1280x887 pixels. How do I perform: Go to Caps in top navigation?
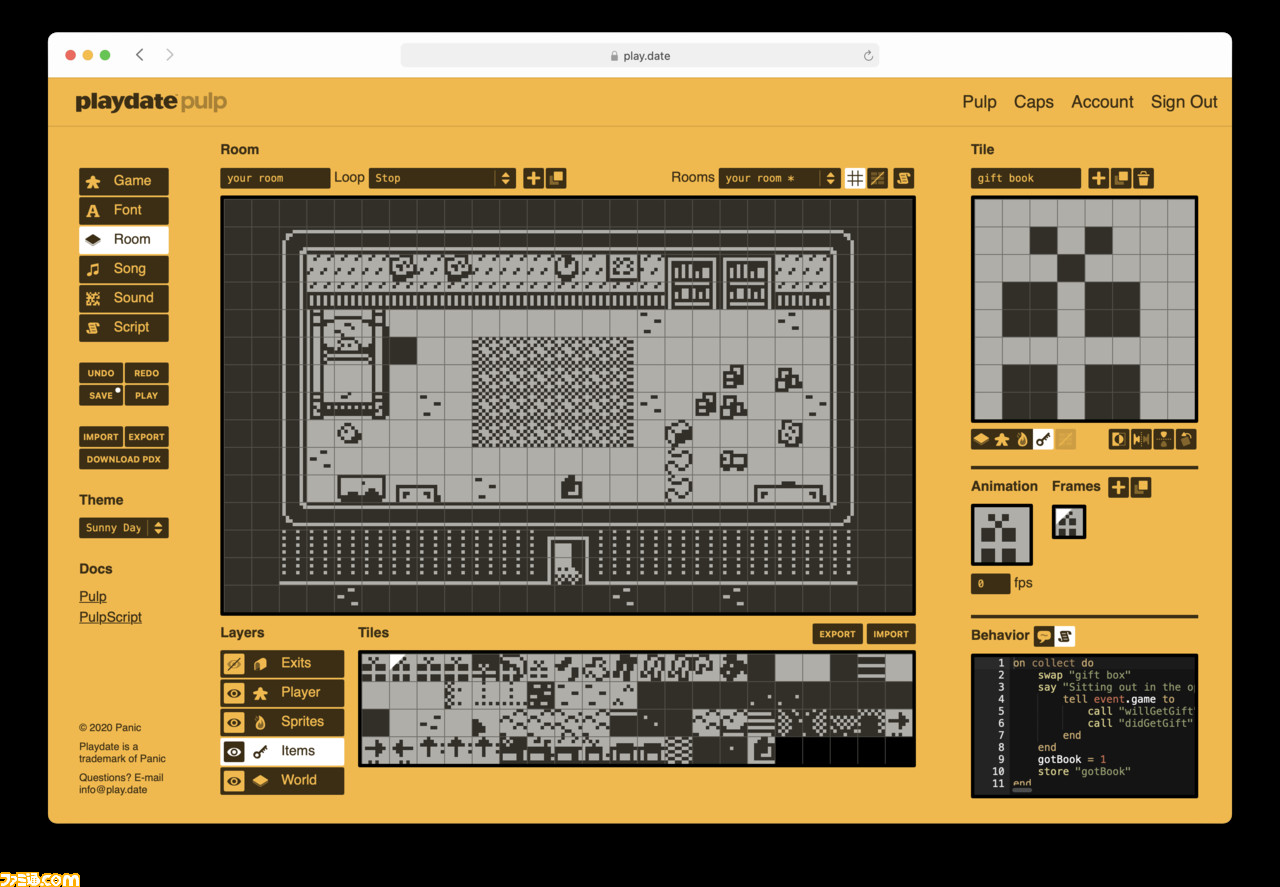pos(1034,102)
